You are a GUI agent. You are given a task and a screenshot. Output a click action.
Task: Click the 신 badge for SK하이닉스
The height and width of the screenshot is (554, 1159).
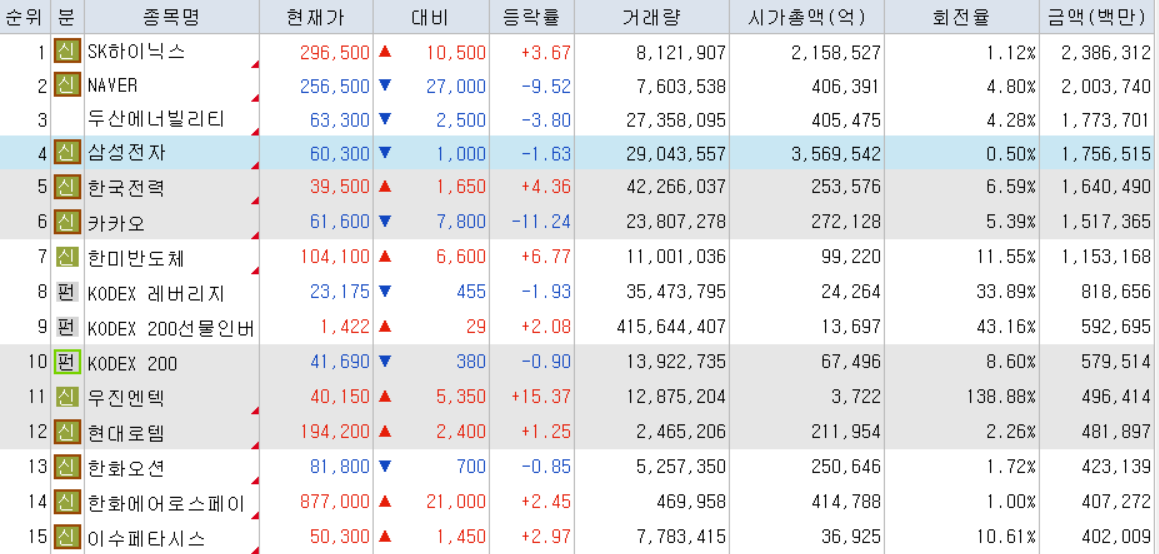coord(67,52)
